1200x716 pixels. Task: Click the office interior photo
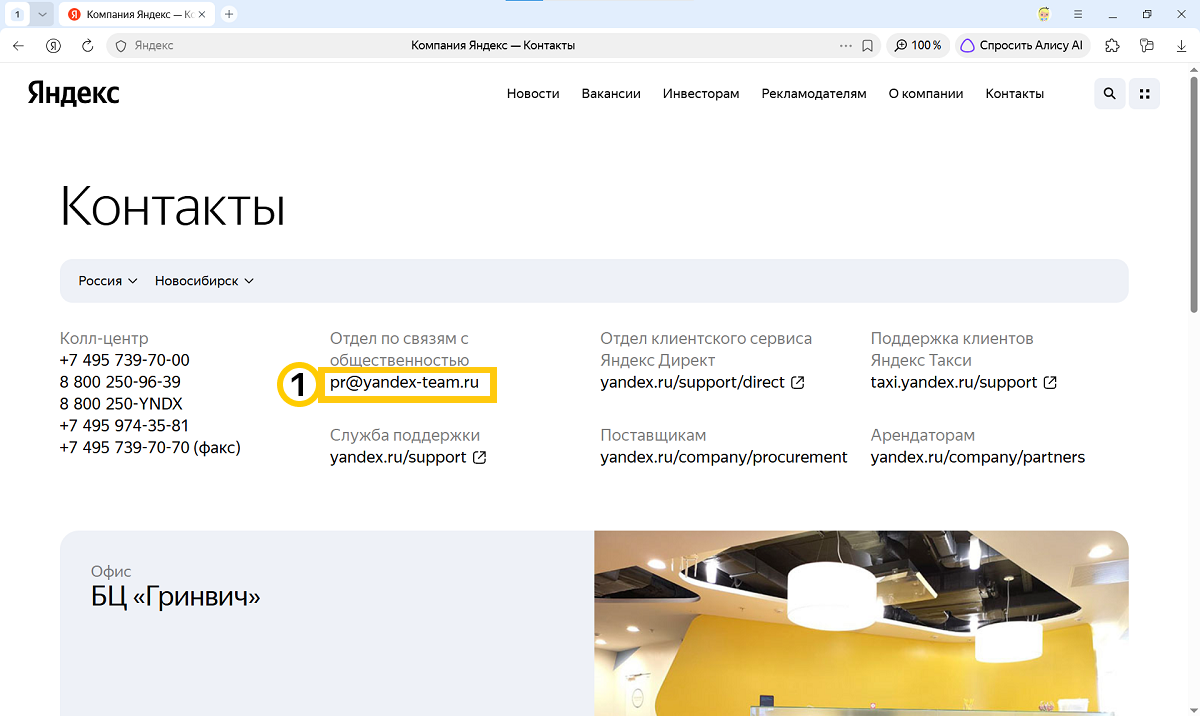point(861,623)
